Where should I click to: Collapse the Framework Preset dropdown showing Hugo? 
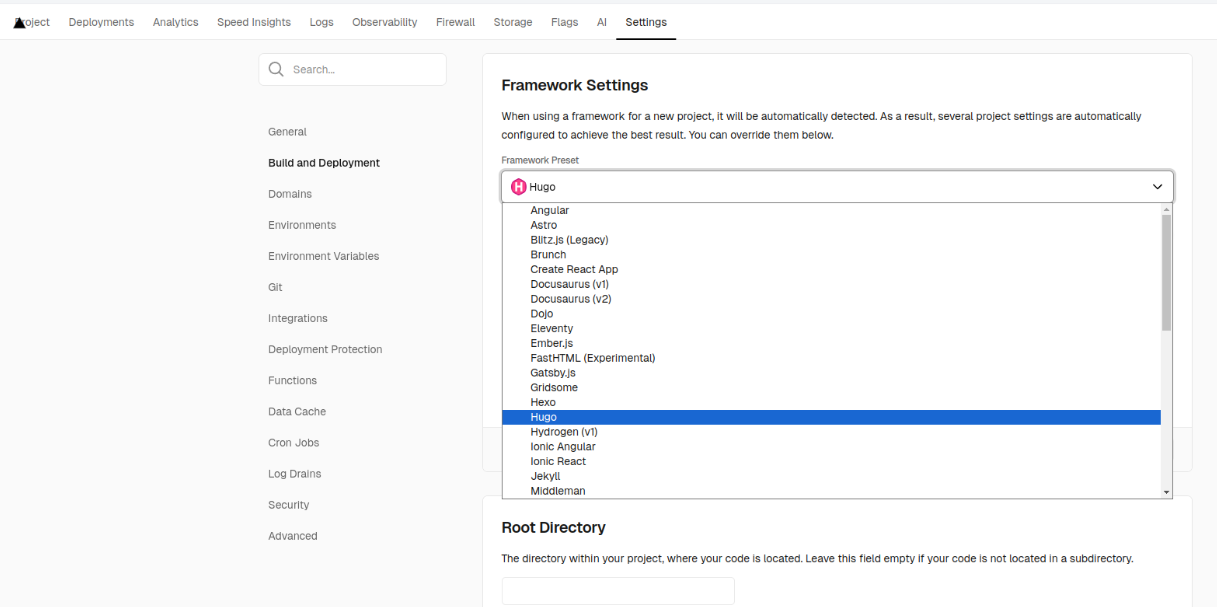click(837, 187)
